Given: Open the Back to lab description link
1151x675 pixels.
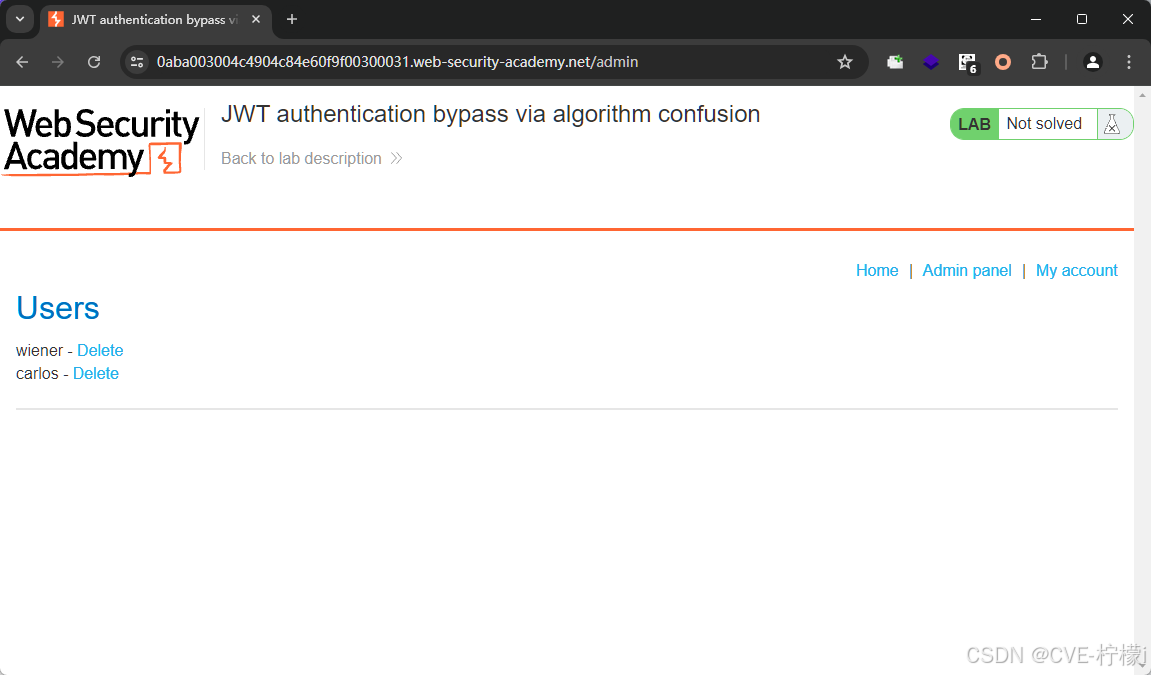Looking at the screenshot, I should 312,158.
